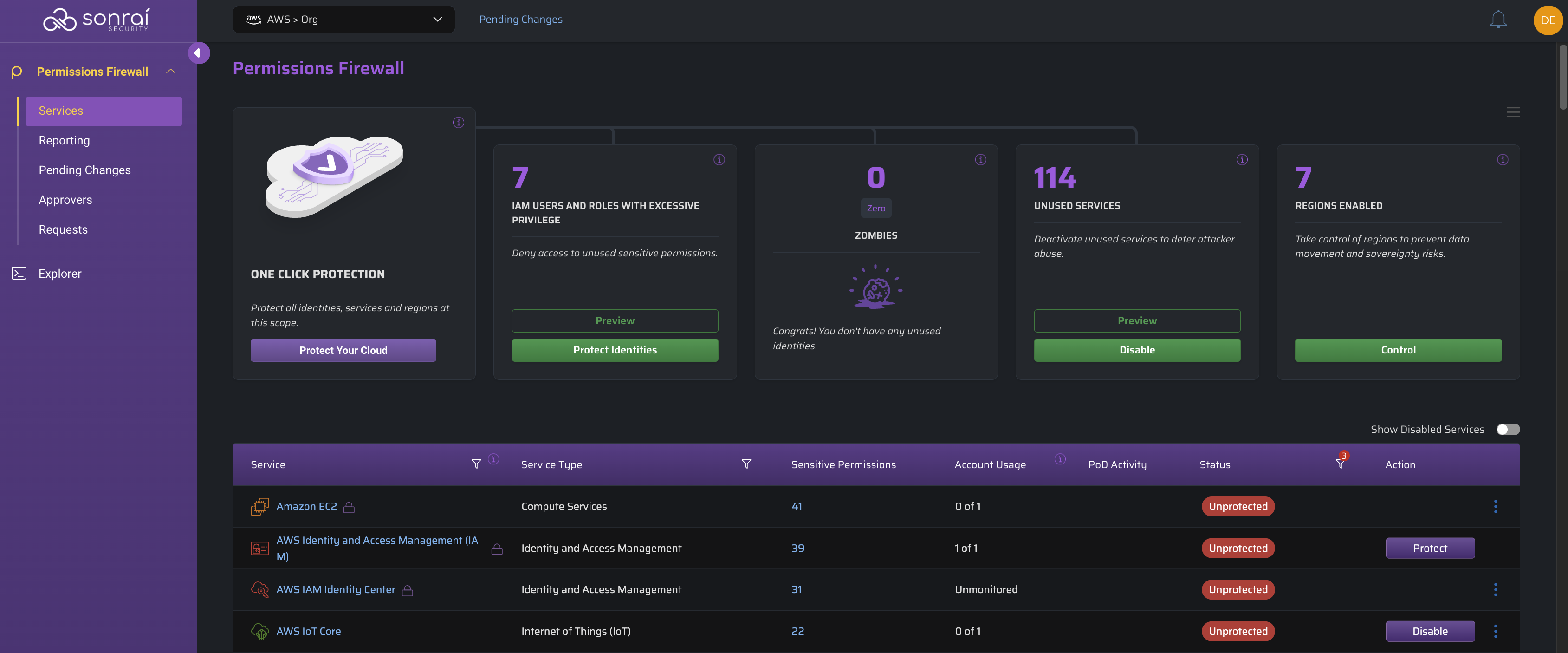1568x653 pixels.
Task: Click the 114 unused services number
Action: coord(1055,178)
